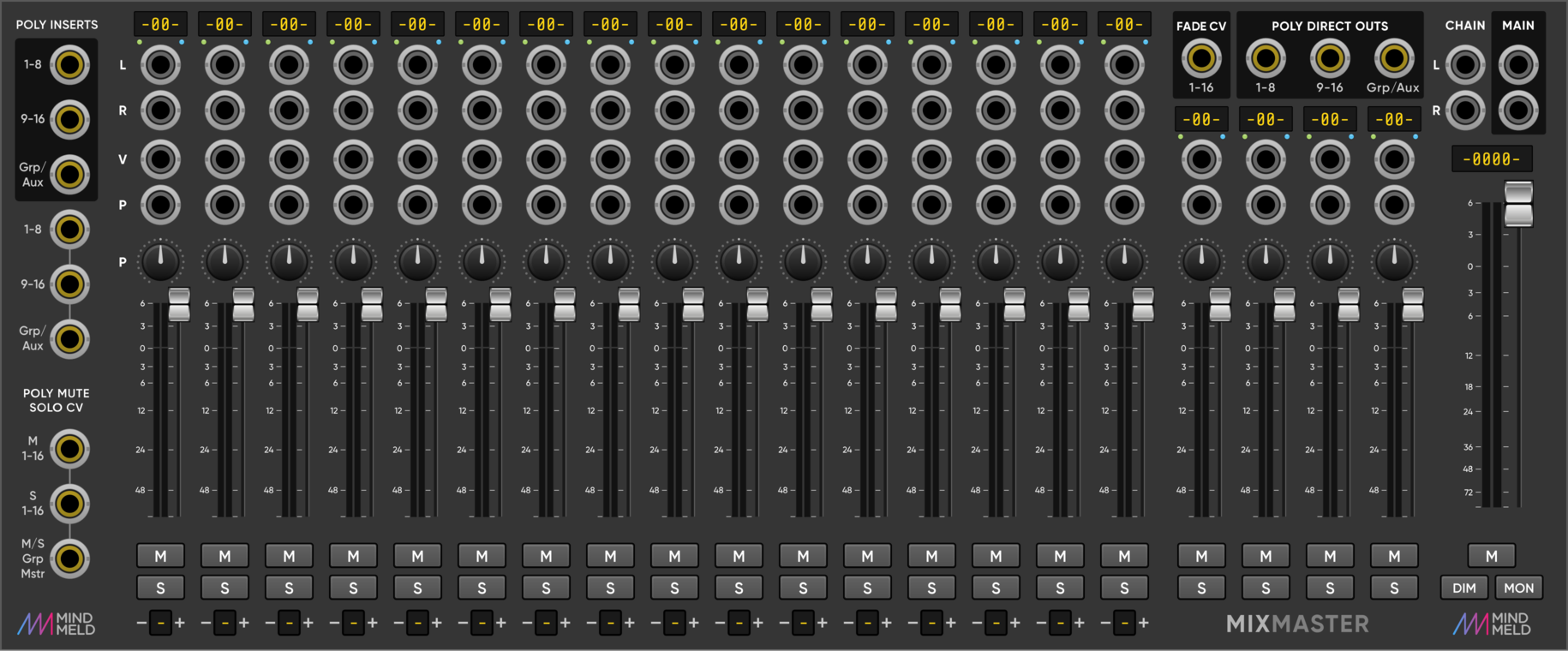The height and width of the screenshot is (651, 1568).
Task: Solo the last (16th) track
Action: click(1124, 588)
